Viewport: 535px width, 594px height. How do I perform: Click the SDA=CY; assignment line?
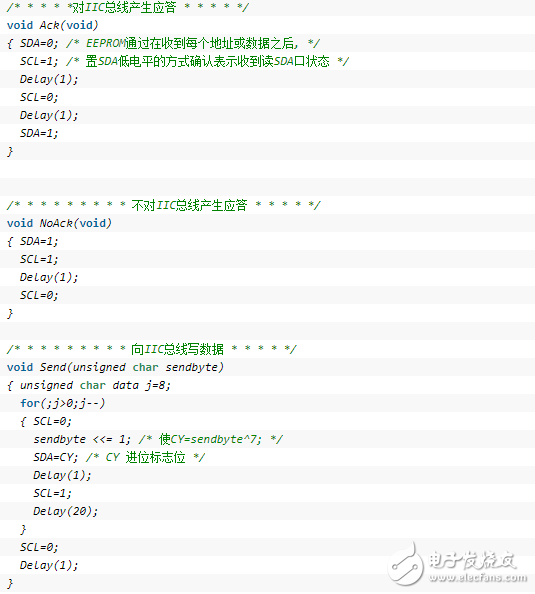click(55, 457)
